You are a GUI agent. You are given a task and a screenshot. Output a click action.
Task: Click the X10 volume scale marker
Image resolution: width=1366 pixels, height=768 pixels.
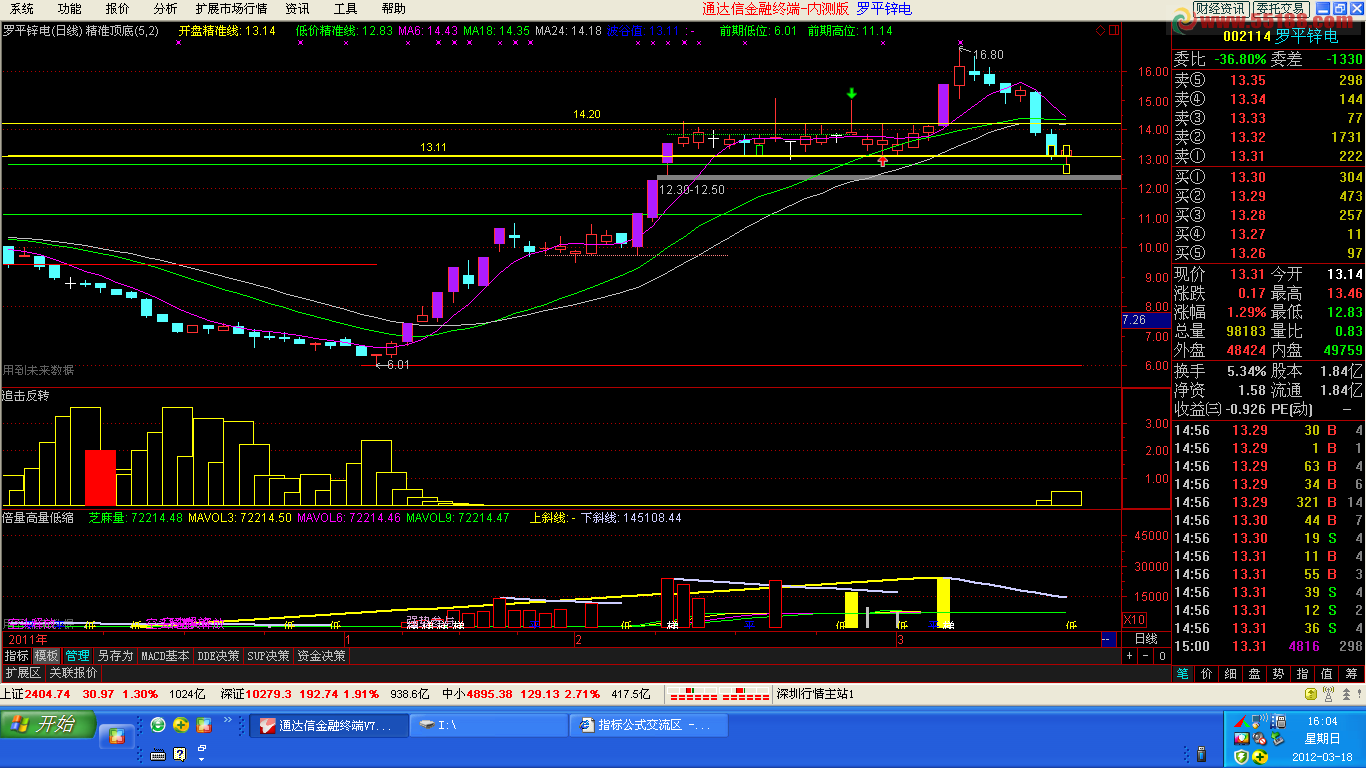pos(1135,619)
